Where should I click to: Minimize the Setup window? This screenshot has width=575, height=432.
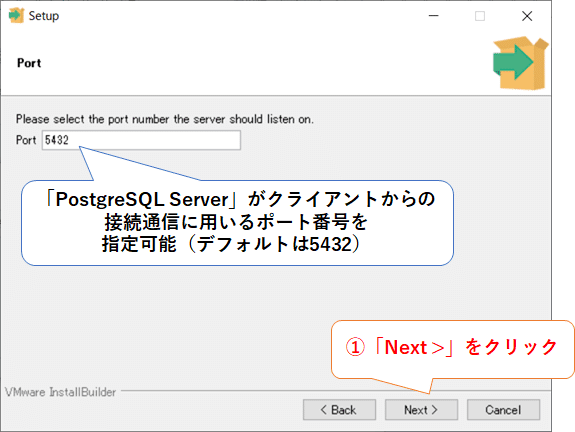click(x=433, y=16)
